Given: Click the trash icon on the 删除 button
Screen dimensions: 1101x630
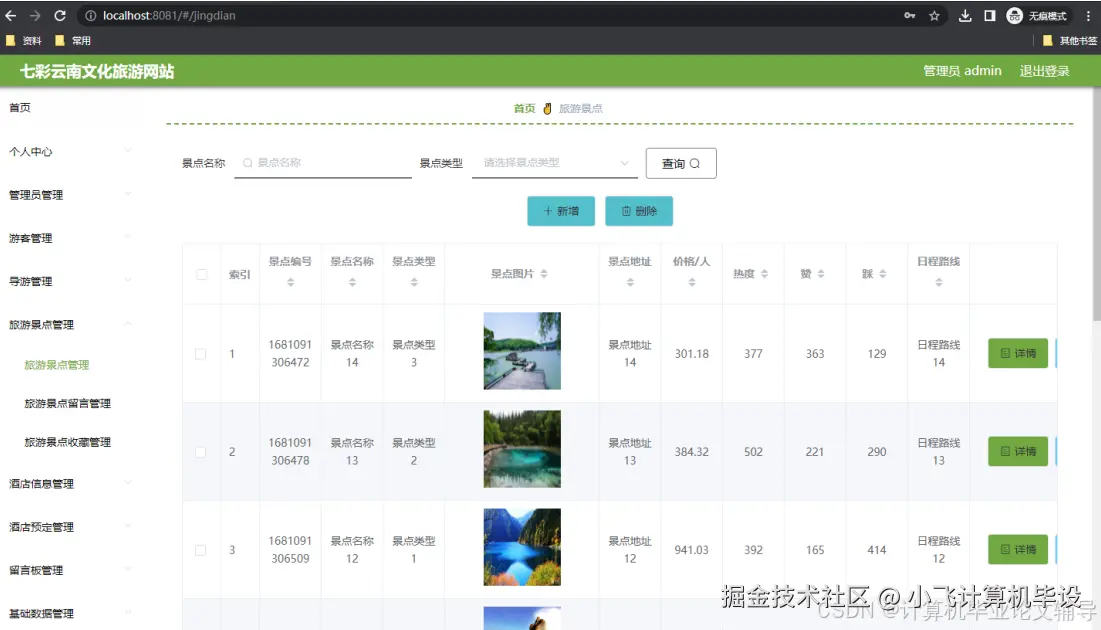Looking at the screenshot, I should click(x=625, y=211).
